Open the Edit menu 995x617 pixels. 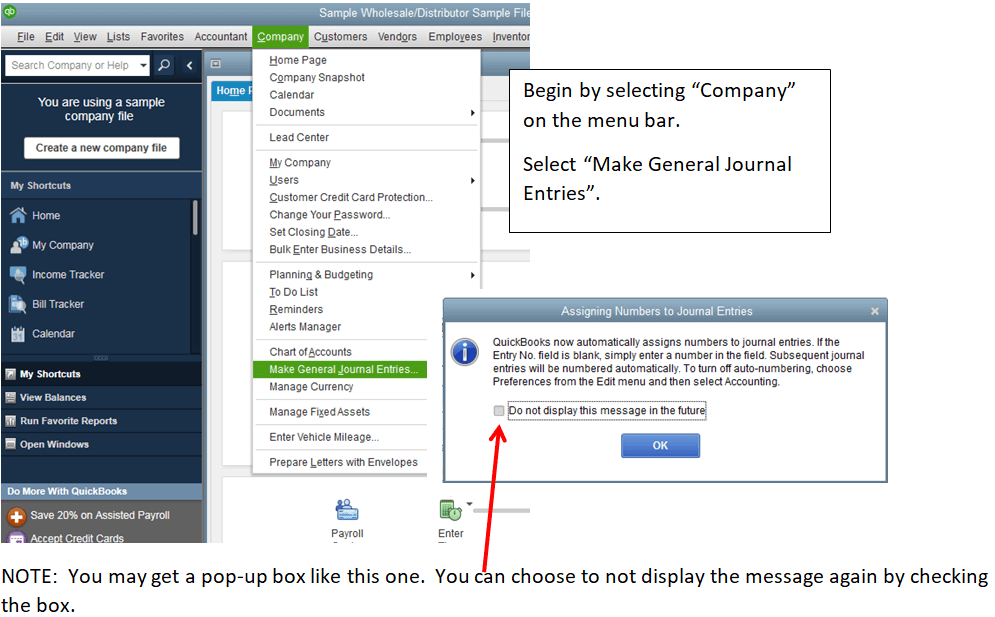click(54, 37)
